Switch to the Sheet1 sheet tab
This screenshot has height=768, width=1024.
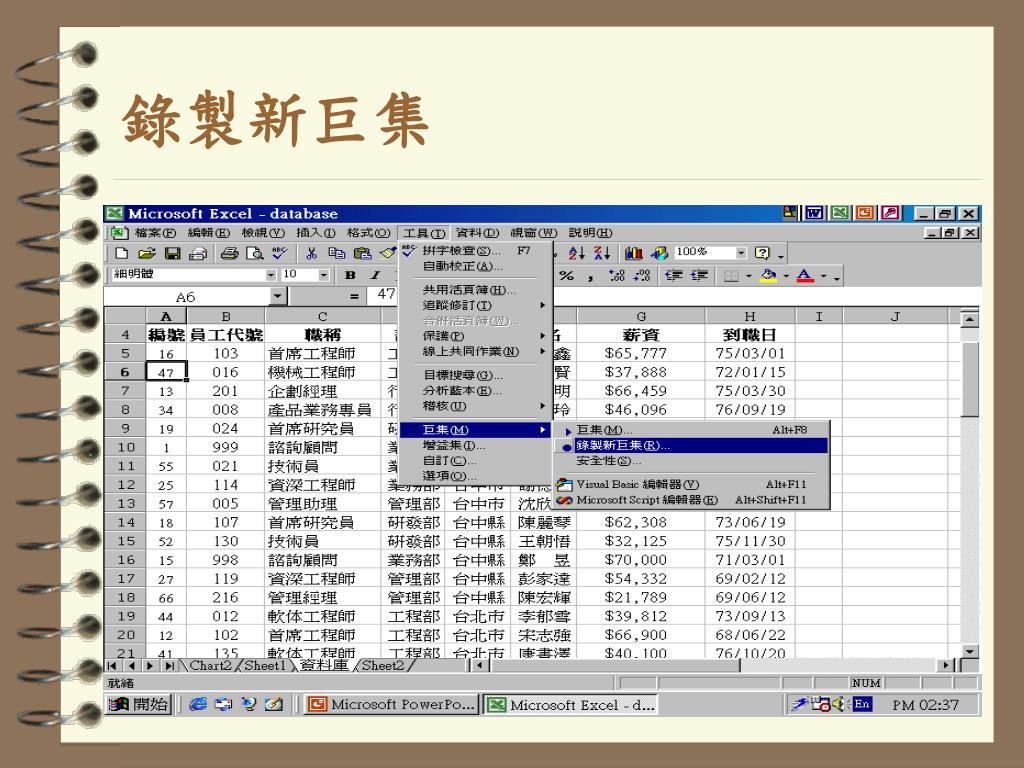point(264,665)
